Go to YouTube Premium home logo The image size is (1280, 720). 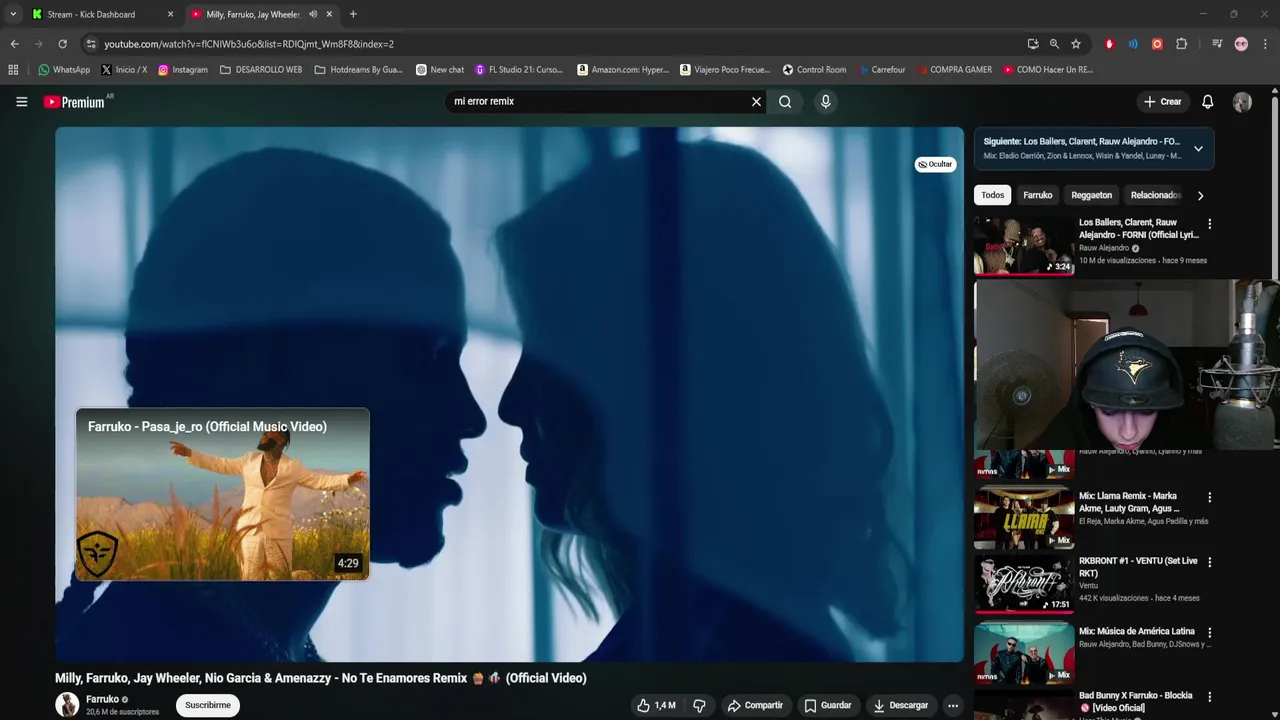tap(74, 102)
